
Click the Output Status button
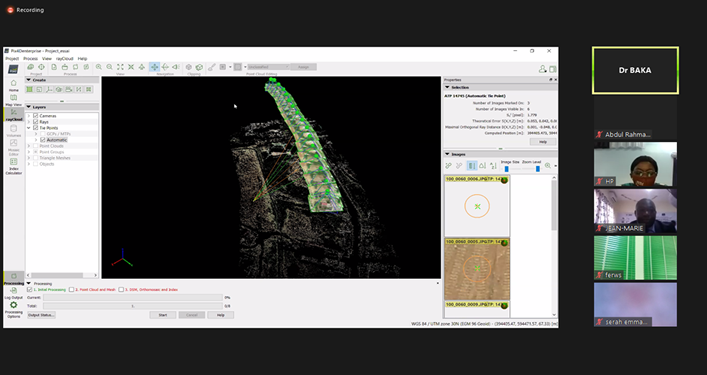(x=41, y=315)
